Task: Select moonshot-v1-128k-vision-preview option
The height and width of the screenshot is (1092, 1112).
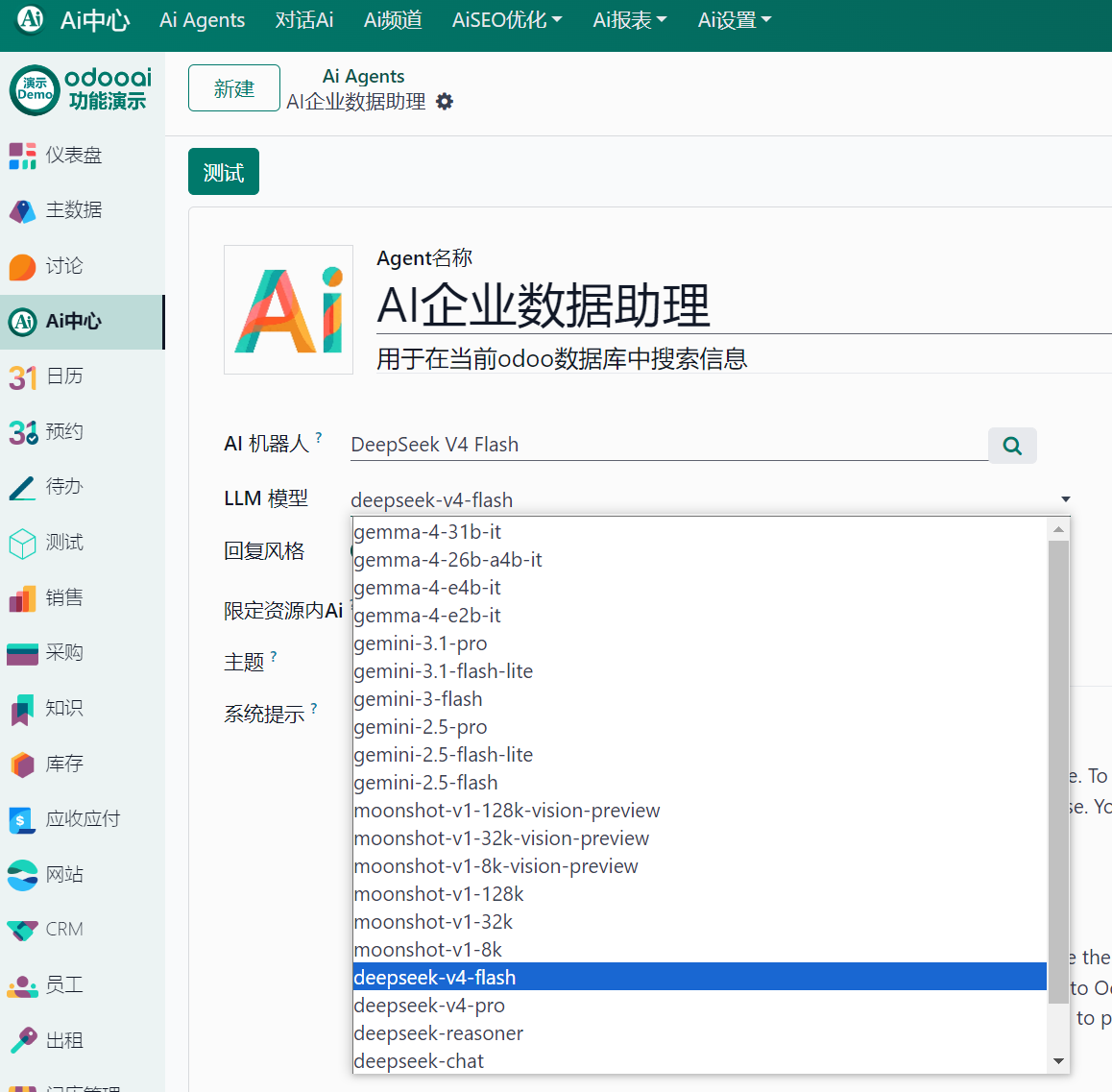Action: click(x=699, y=811)
